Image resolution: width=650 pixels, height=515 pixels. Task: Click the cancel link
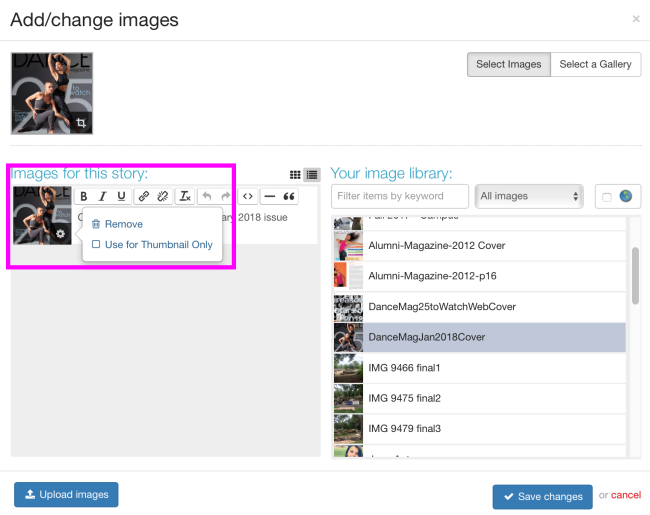point(626,495)
